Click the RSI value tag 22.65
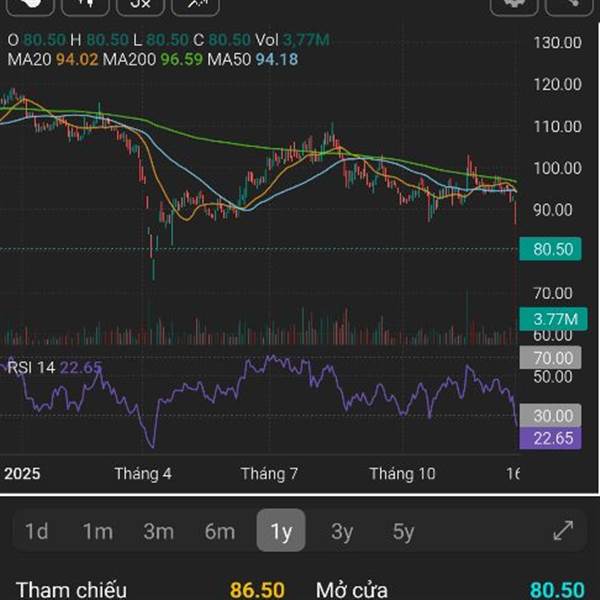 click(x=550, y=438)
